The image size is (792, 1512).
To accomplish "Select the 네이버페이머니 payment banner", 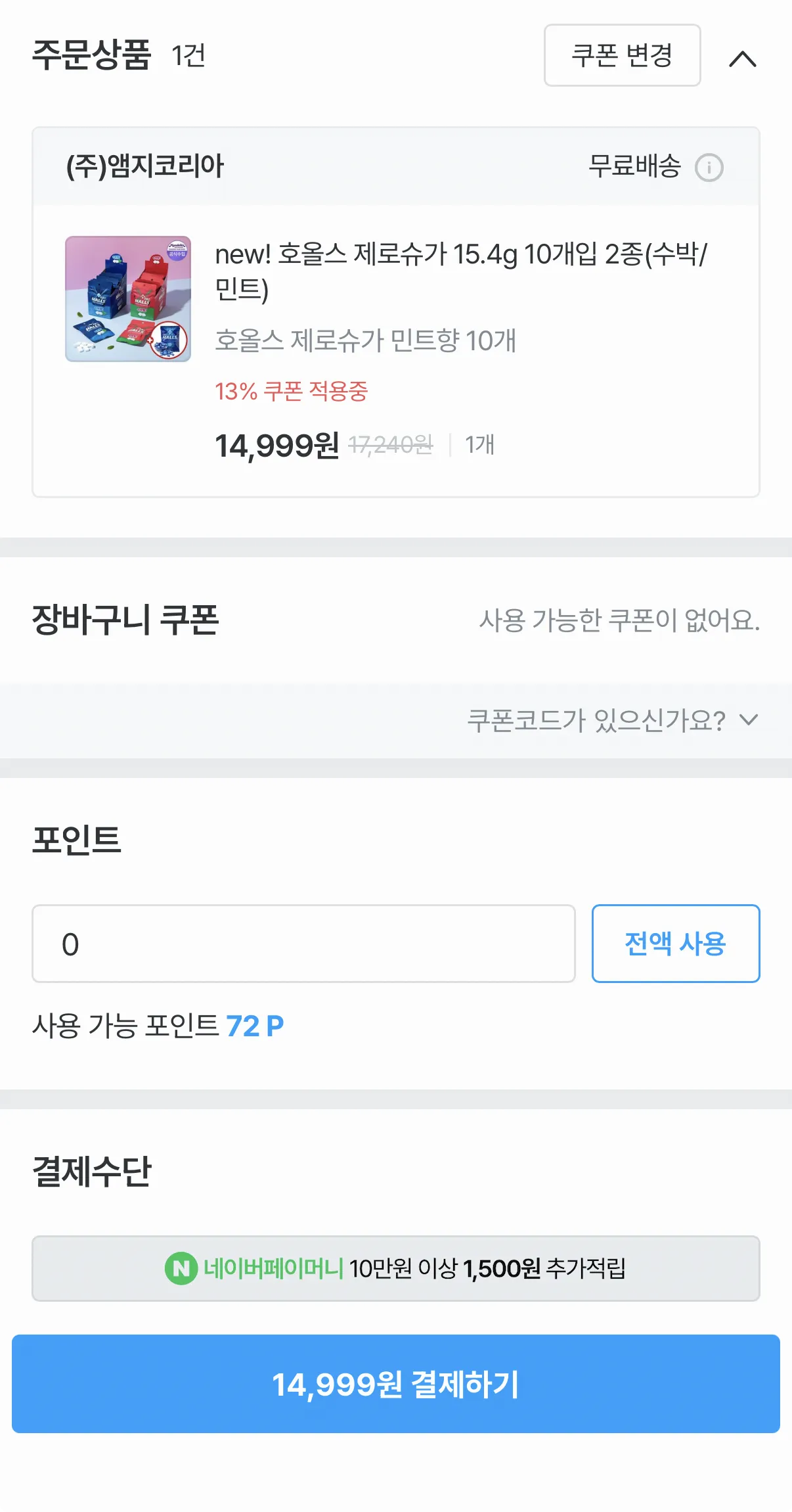I will pyautogui.click(x=395, y=1268).
